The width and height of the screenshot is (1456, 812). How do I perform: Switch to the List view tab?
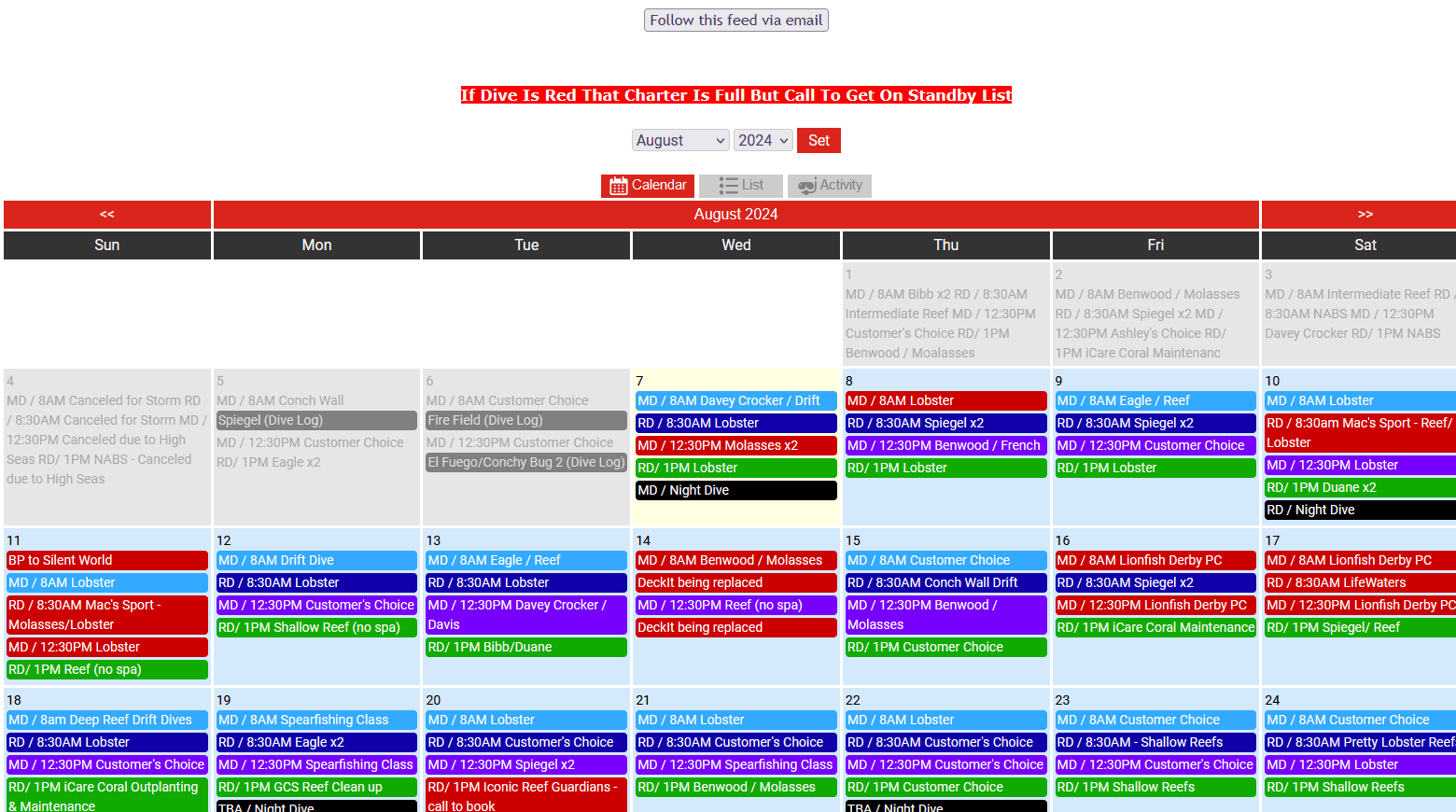pos(741,186)
